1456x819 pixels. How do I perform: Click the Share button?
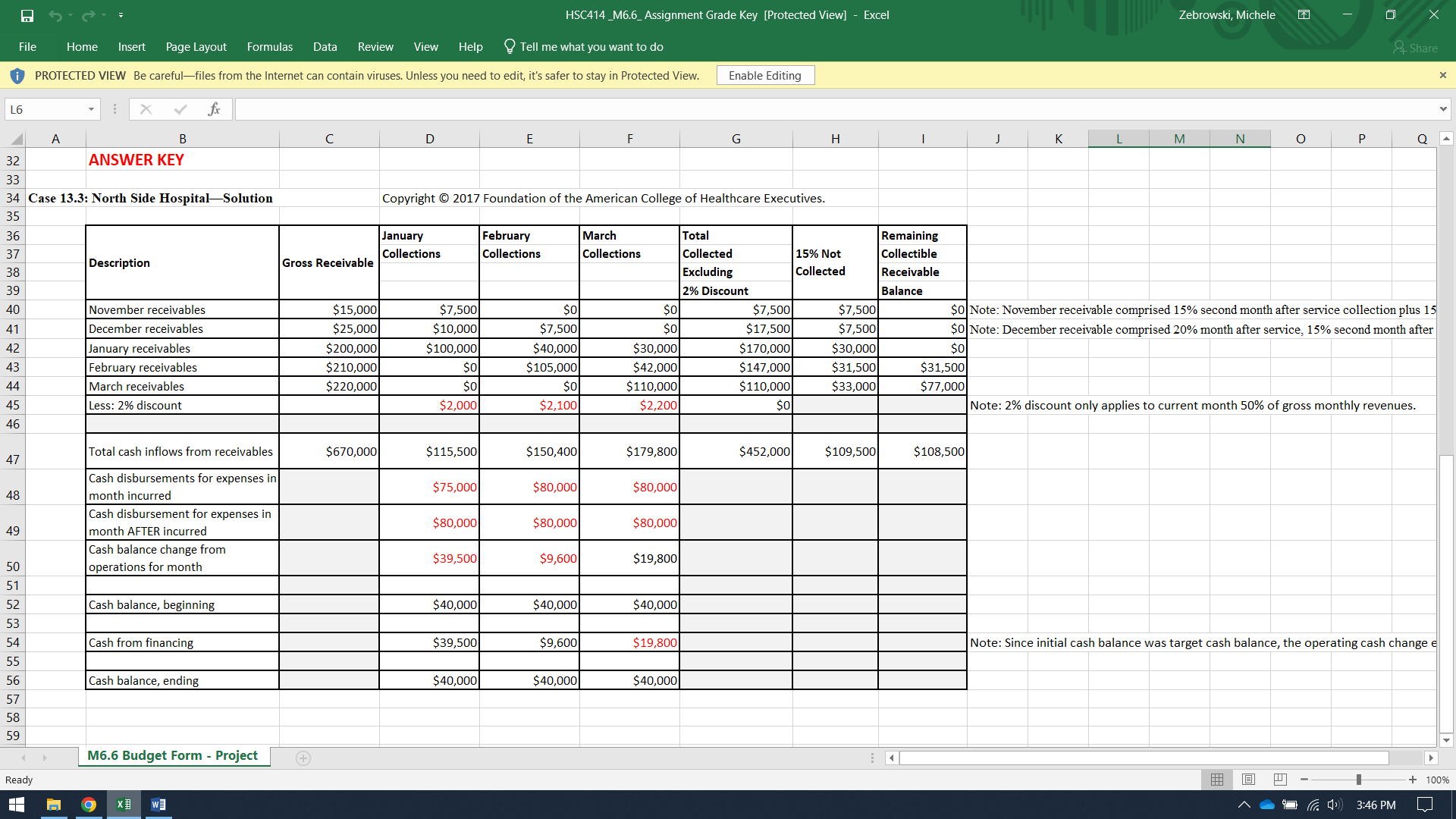1415,48
